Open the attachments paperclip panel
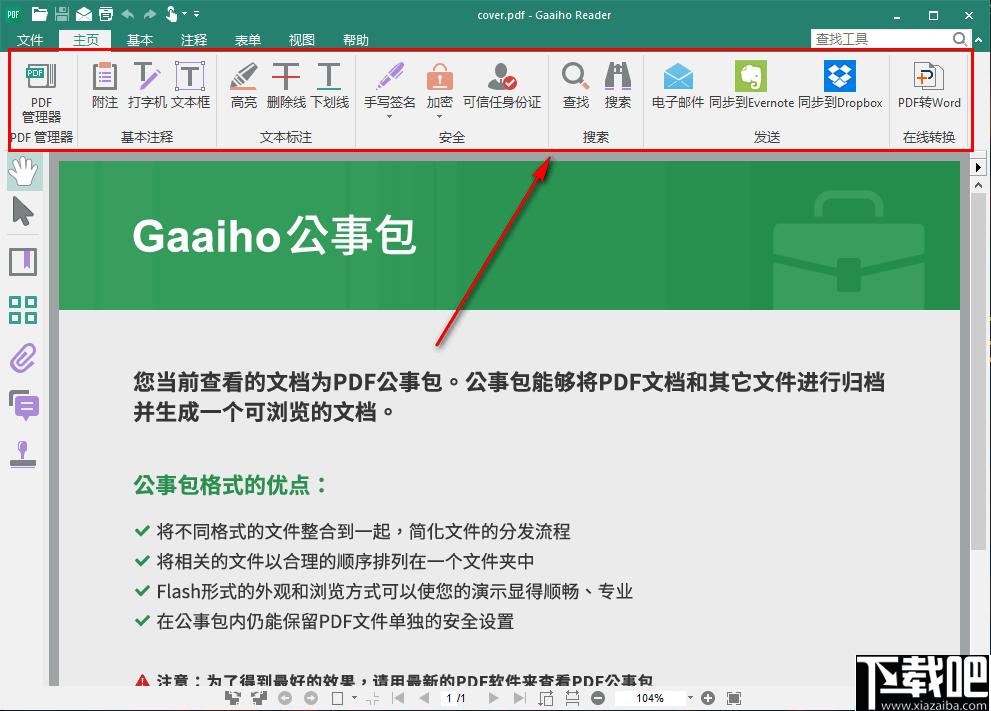This screenshot has height=711, width=991. (23, 358)
